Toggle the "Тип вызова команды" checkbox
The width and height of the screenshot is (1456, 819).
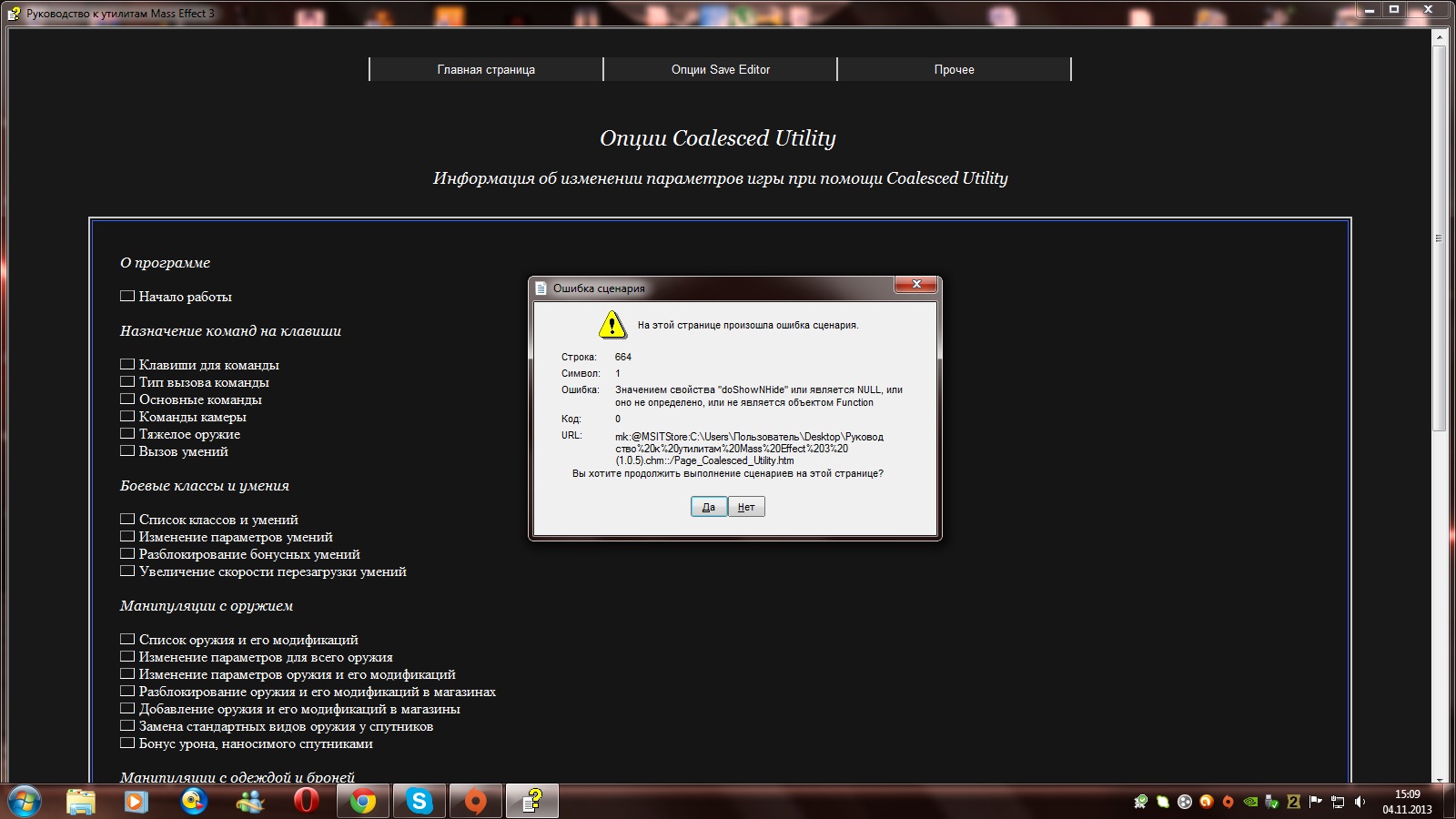(x=127, y=381)
